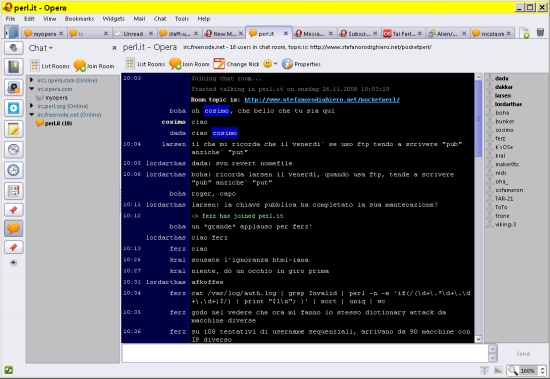This screenshot has height=379, width=550.
Task: Click the Send button
Action: (x=523, y=354)
